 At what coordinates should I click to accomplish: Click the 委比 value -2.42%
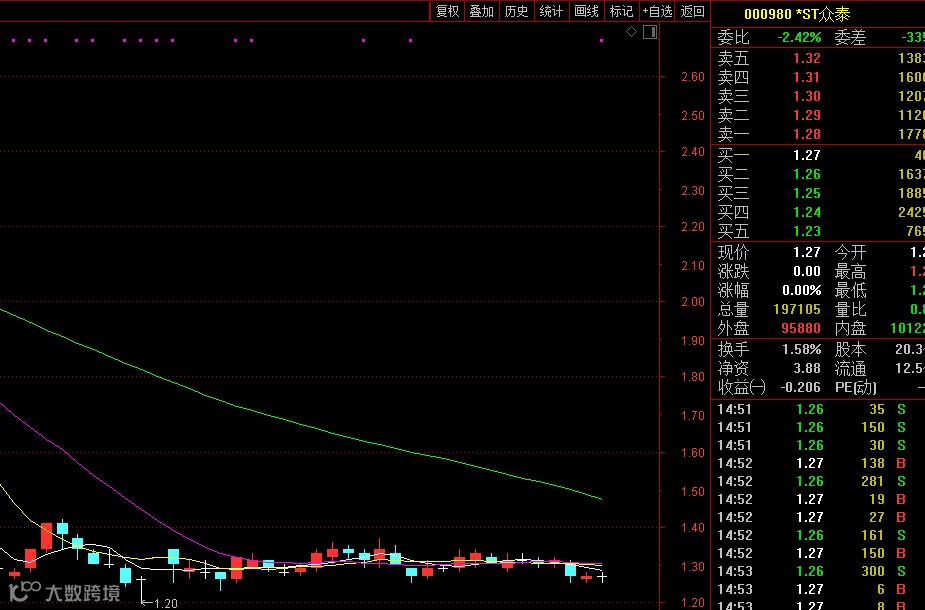coord(799,37)
